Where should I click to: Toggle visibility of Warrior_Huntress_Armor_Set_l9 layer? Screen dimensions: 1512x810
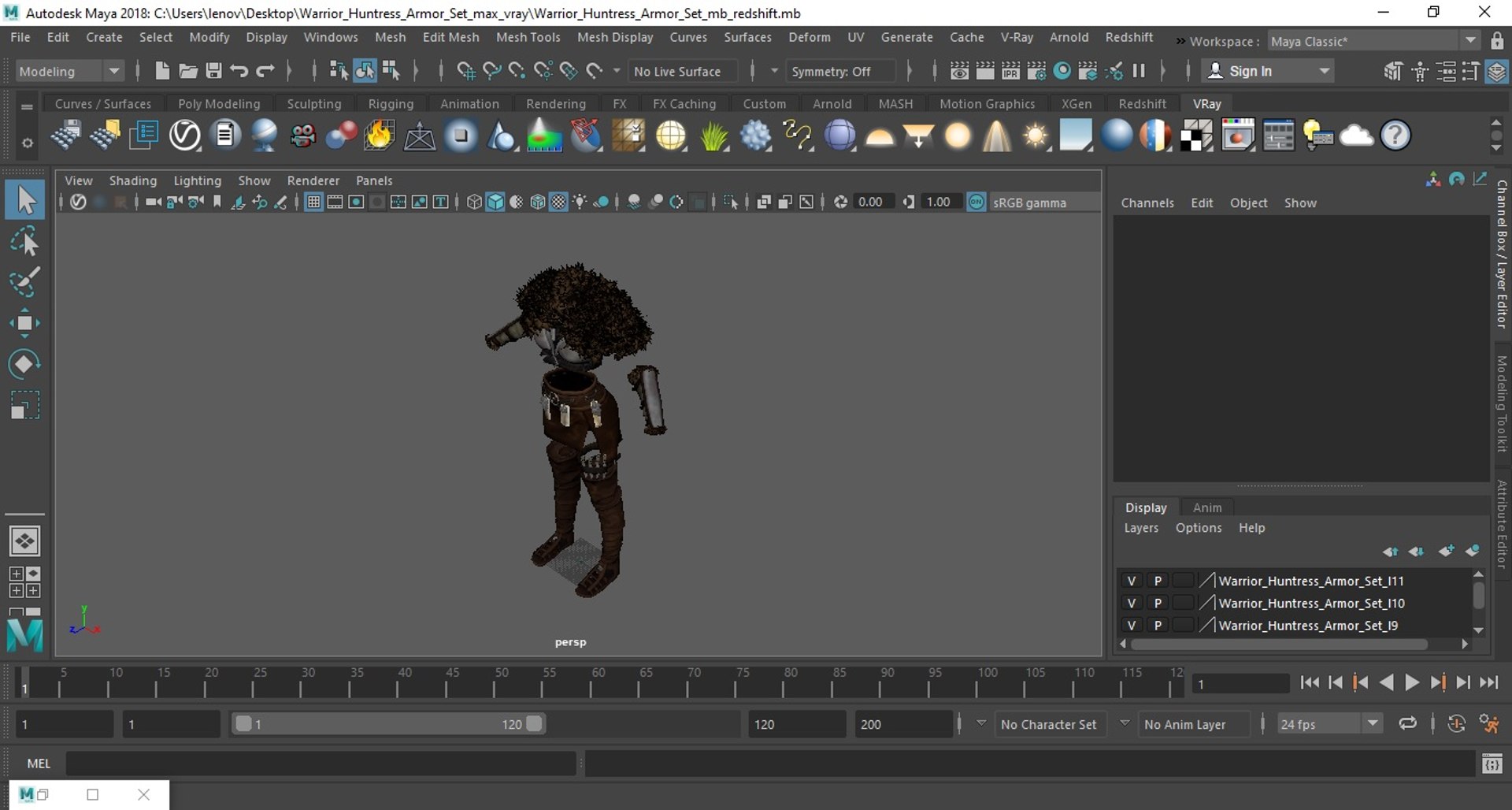[x=1132, y=625]
